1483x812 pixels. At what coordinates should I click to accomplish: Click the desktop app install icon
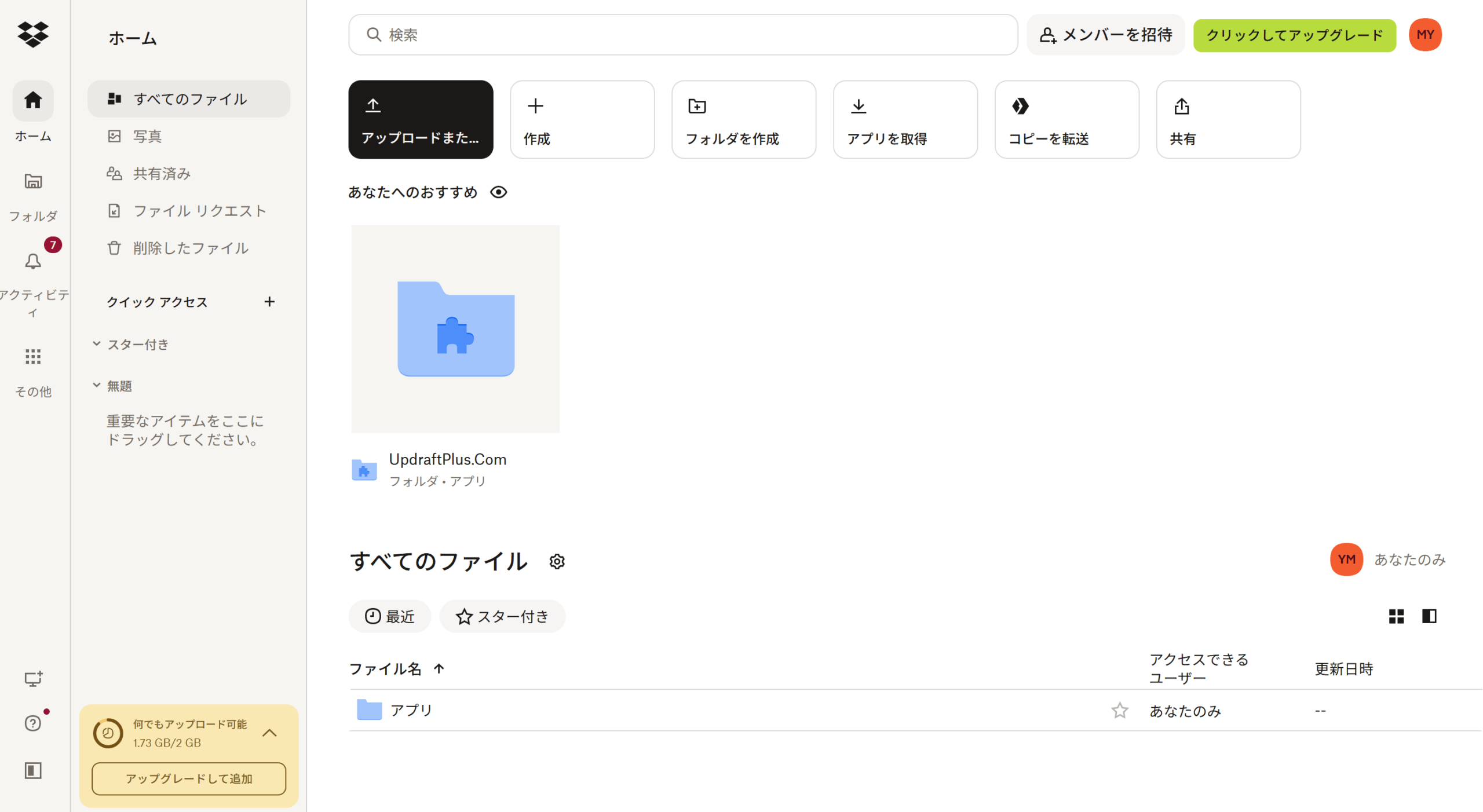(x=33, y=678)
